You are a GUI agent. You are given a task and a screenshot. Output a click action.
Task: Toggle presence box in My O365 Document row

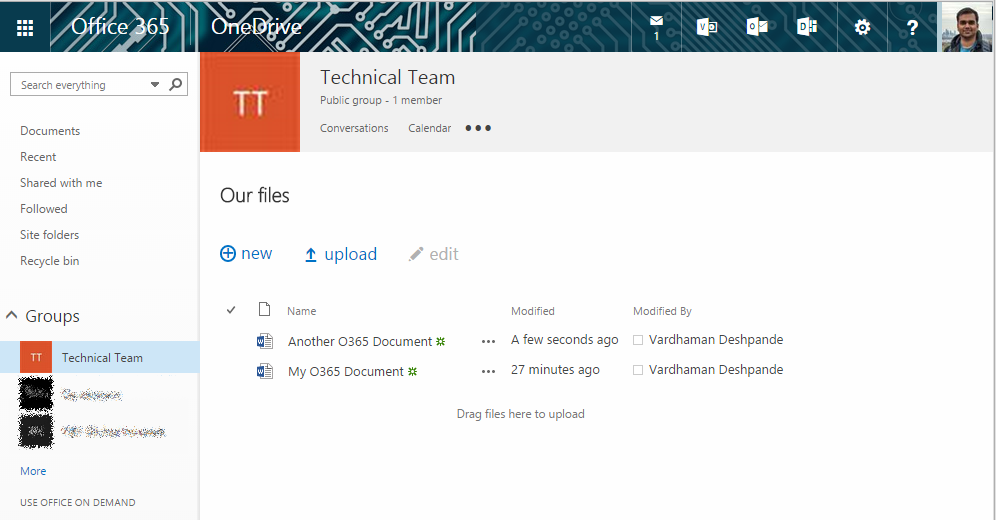pos(638,370)
